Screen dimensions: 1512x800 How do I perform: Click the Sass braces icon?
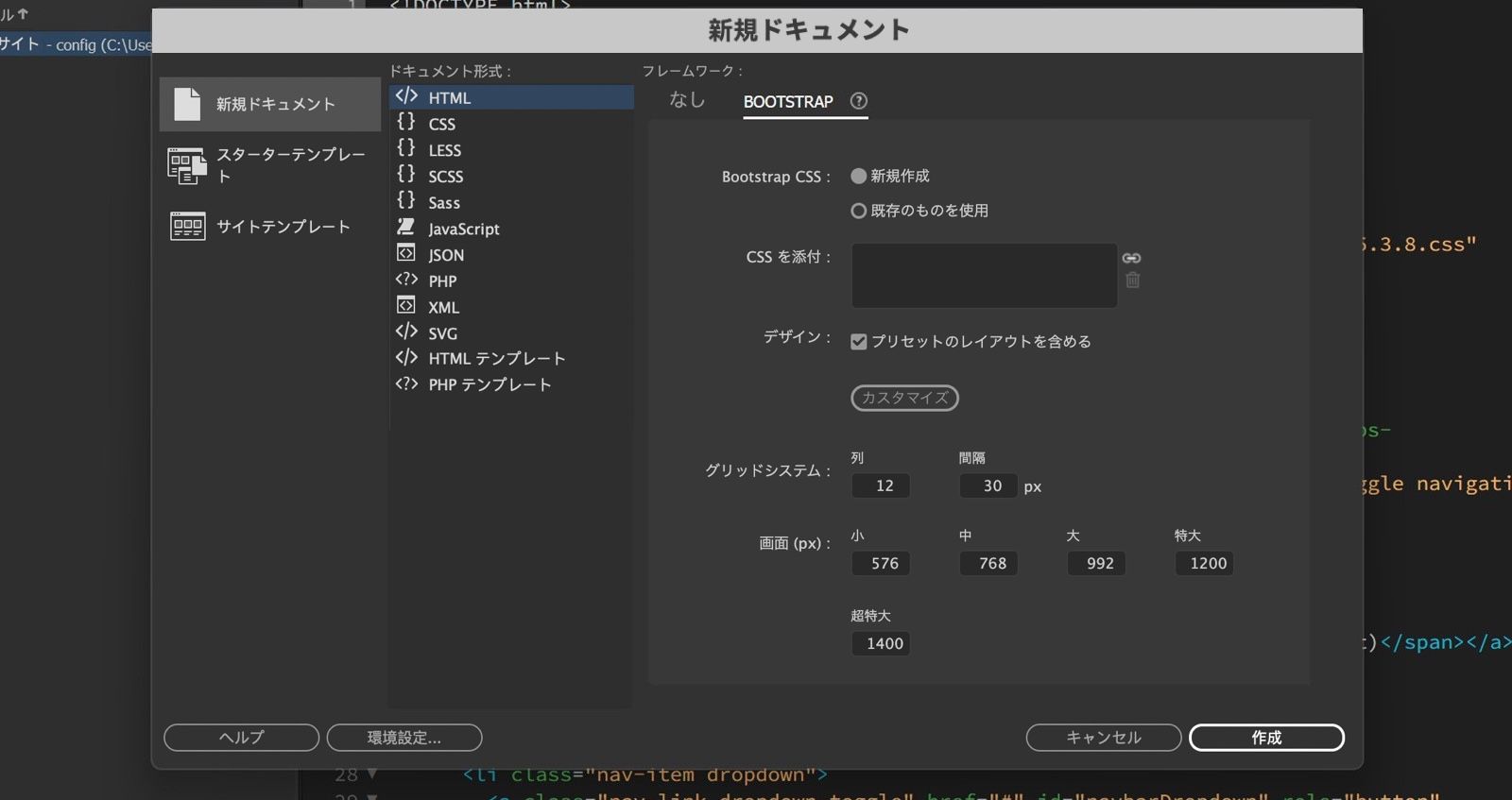pos(406,200)
